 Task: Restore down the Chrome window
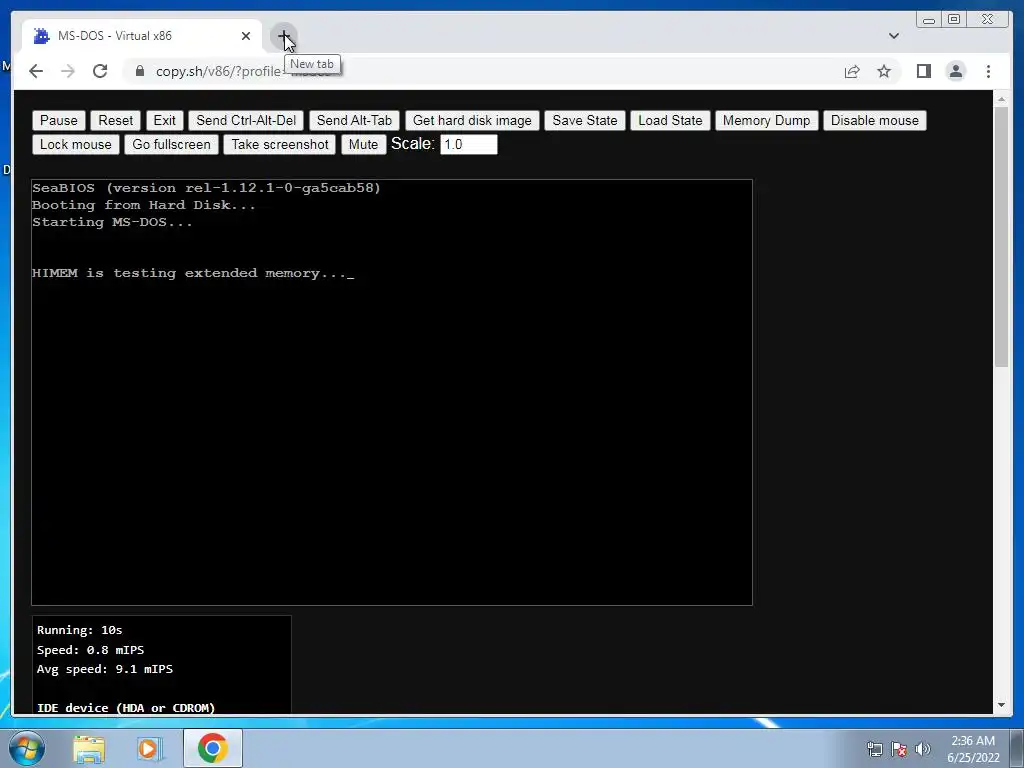point(953,20)
